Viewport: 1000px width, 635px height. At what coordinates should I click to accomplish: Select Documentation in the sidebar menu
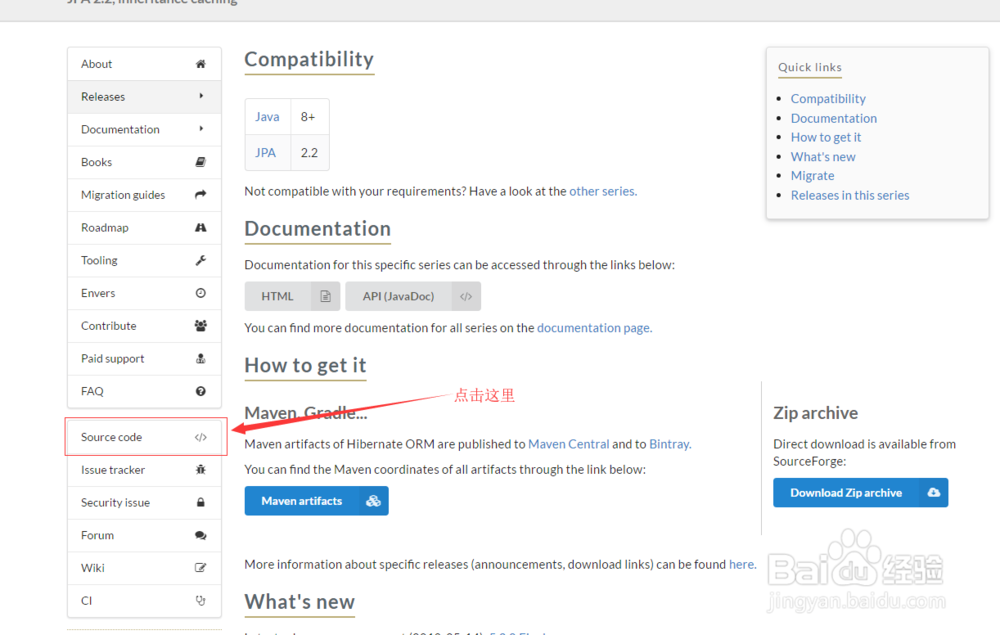(144, 129)
